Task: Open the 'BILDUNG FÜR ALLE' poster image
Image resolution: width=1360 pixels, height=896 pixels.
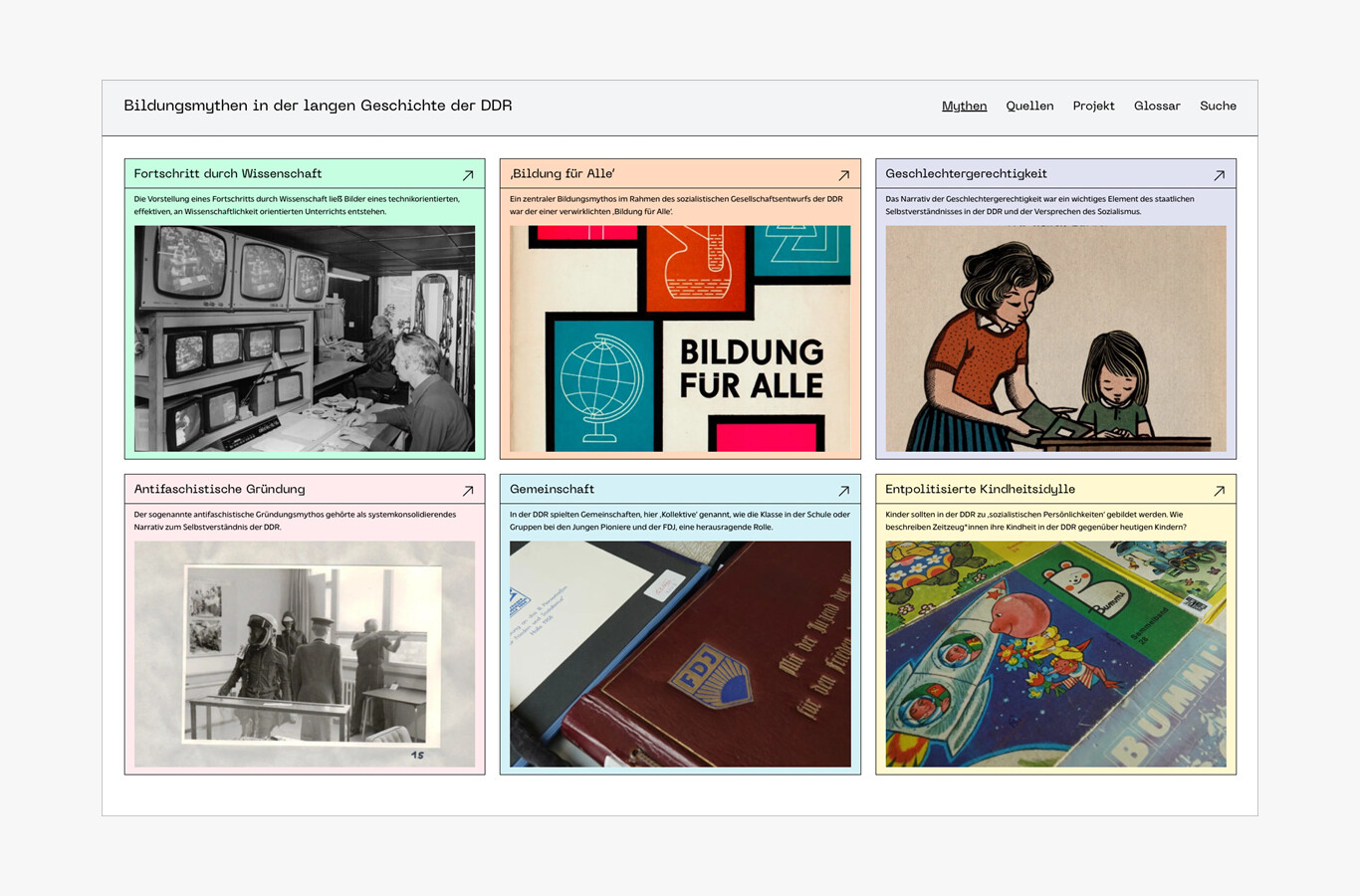Action: click(680, 338)
